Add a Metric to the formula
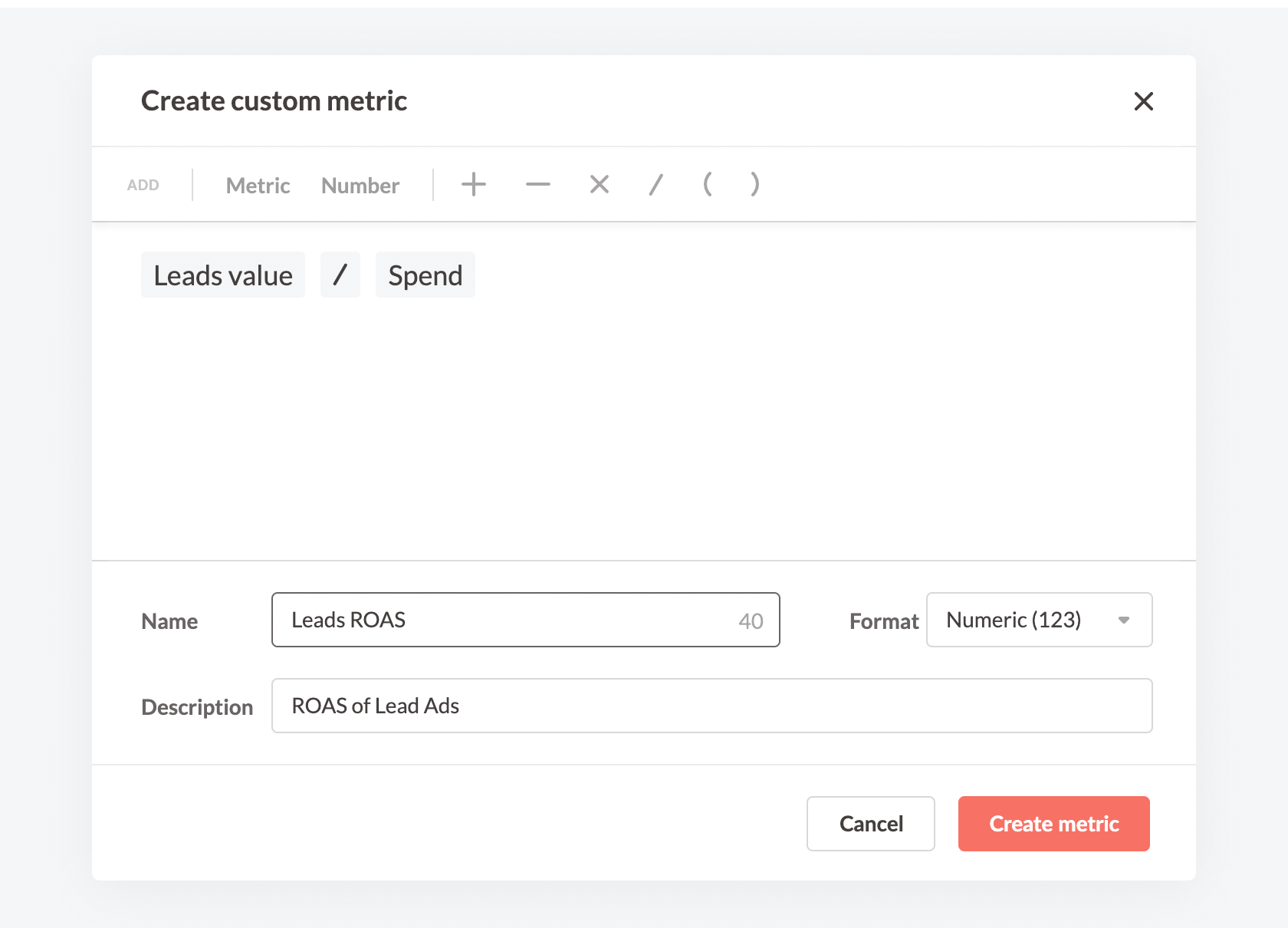The height and width of the screenshot is (948, 1288). pyautogui.click(x=258, y=186)
